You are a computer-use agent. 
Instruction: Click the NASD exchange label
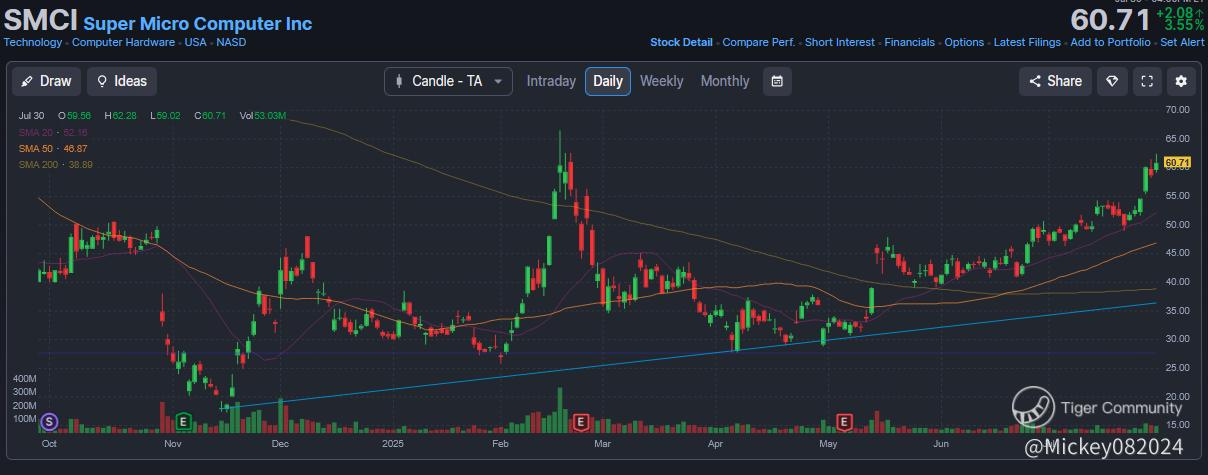(x=232, y=43)
